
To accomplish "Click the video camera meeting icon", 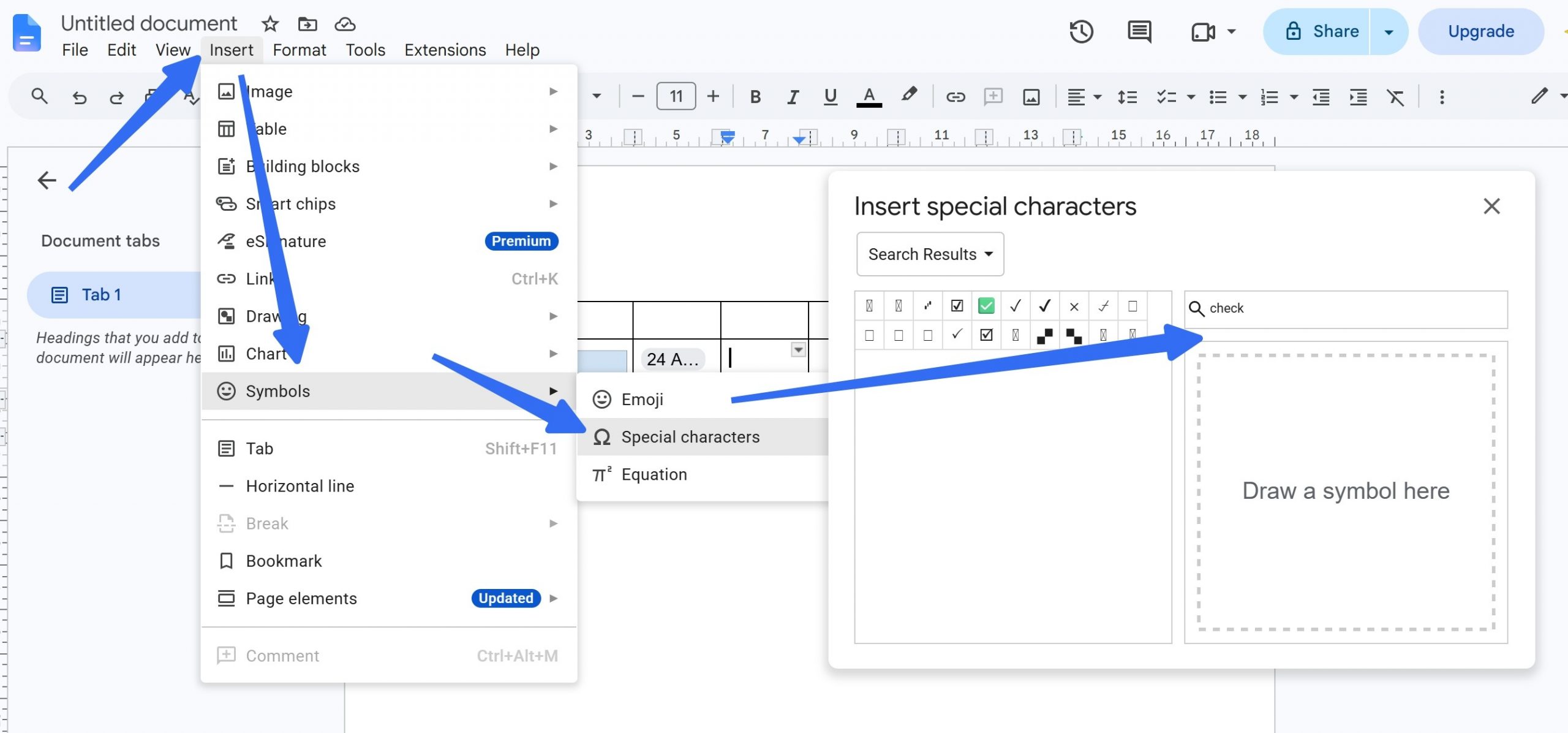I will (x=1203, y=32).
